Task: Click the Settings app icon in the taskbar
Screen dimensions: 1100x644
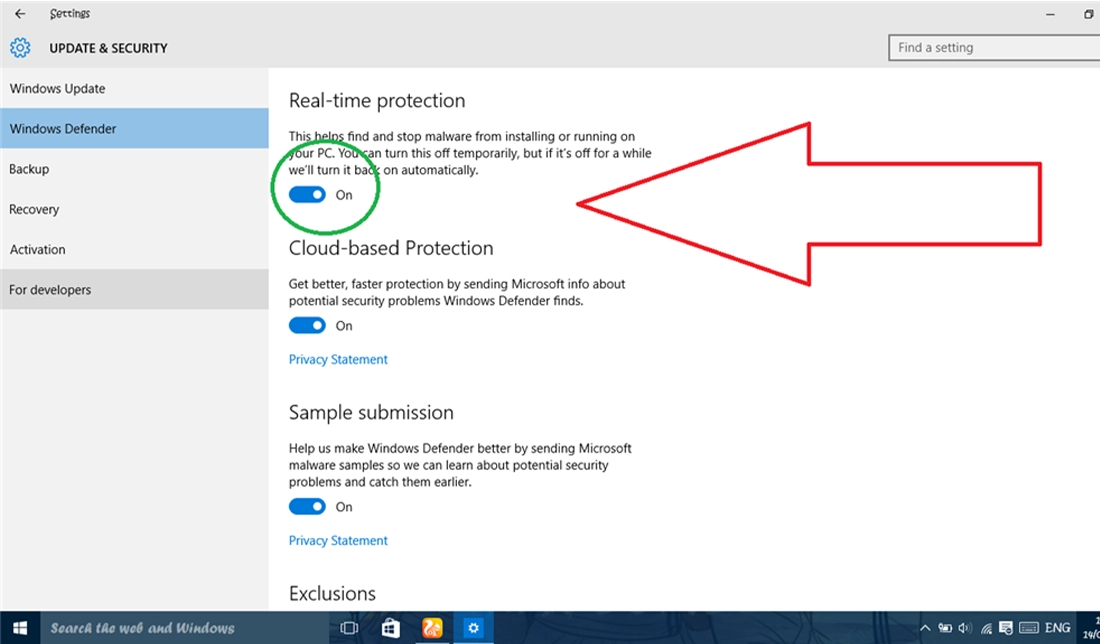Action: pyautogui.click(x=474, y=628)
